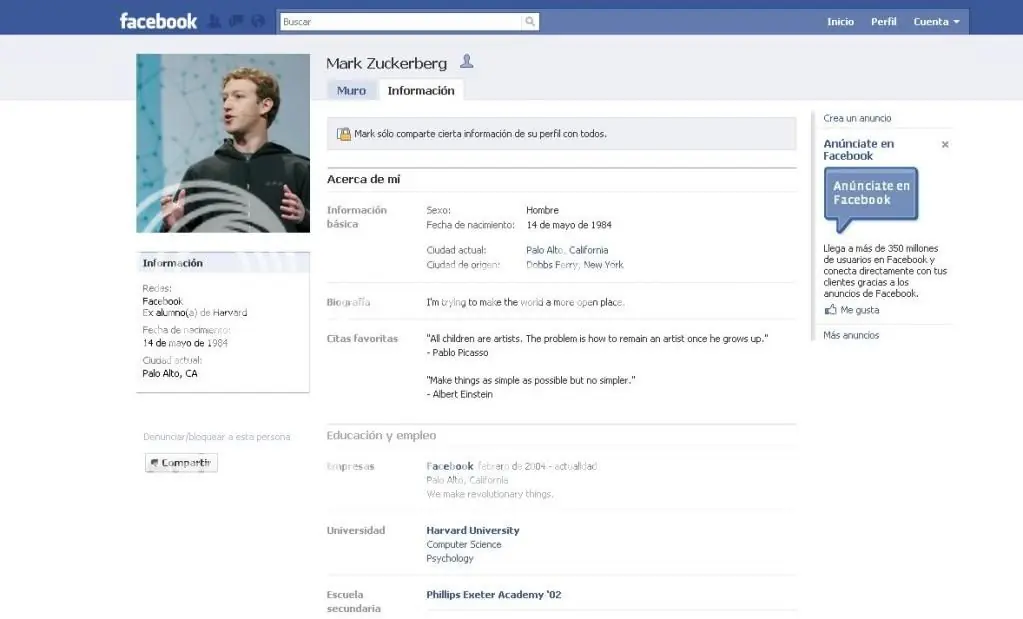Click Palo Alto, California current city
Viewport: 1023px width, 619px height.
[x=567, y=250]
